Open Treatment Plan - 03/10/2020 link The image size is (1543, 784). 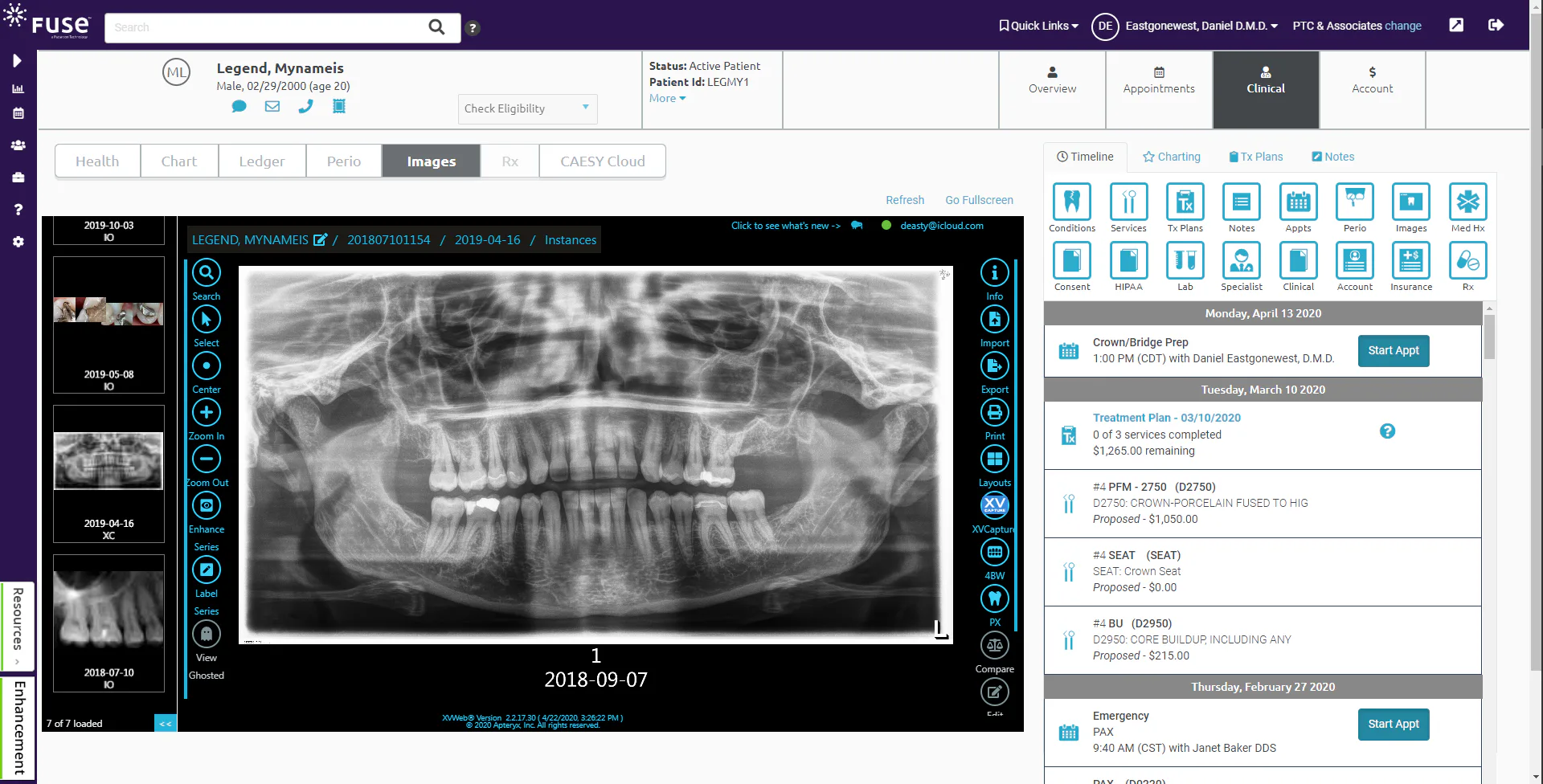pyautogui.click(x=1167, y=418)
